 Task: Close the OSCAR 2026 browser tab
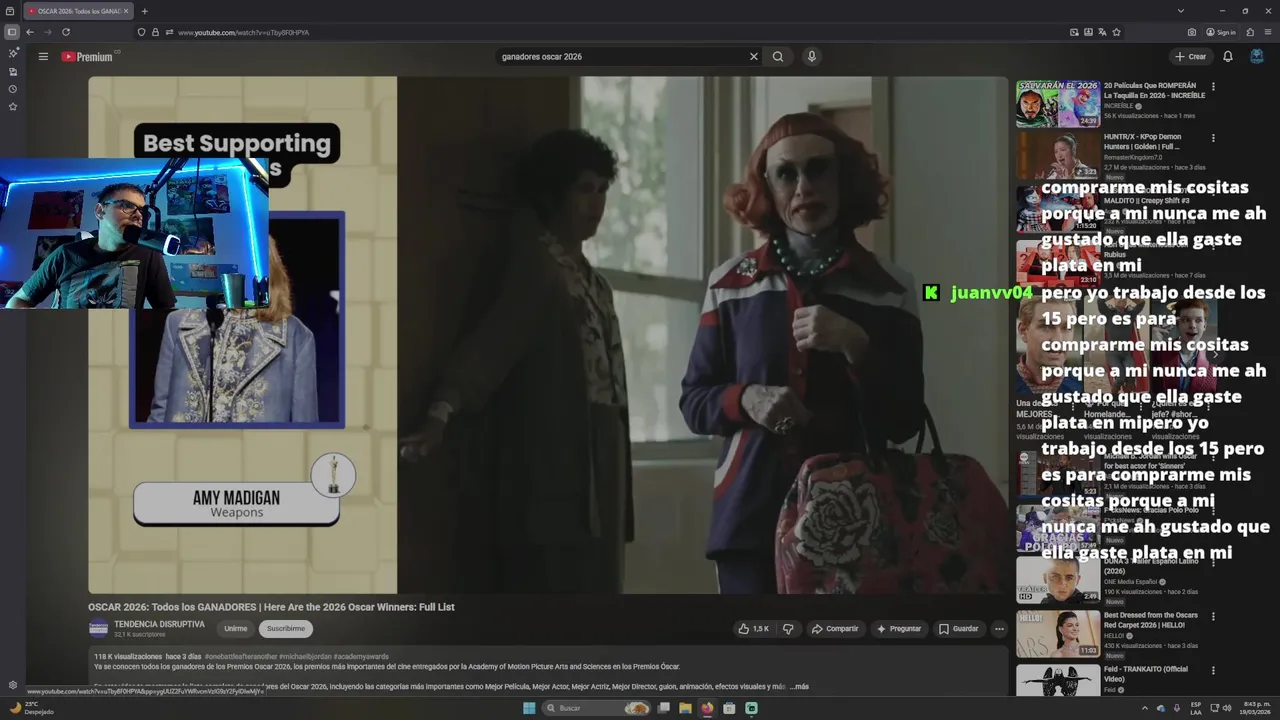coord(126,11)
